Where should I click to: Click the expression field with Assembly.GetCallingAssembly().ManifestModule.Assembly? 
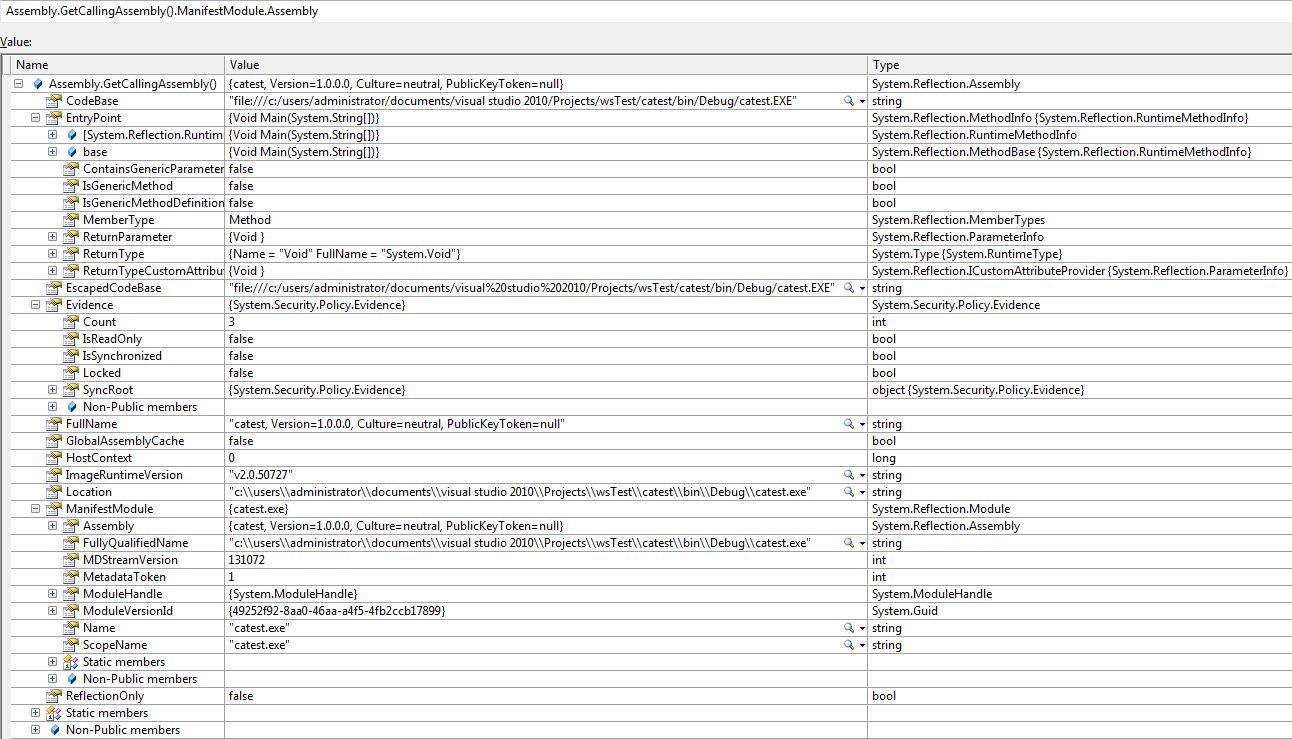tap(646, 11)
